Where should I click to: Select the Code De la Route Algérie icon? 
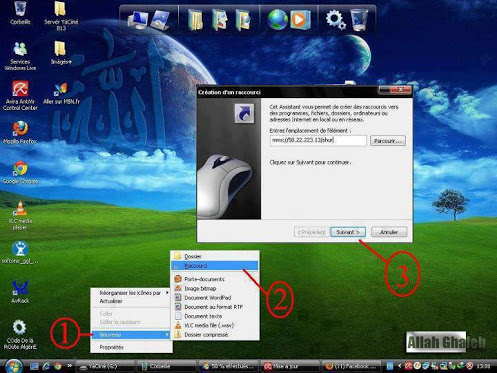tap(20, 335)
